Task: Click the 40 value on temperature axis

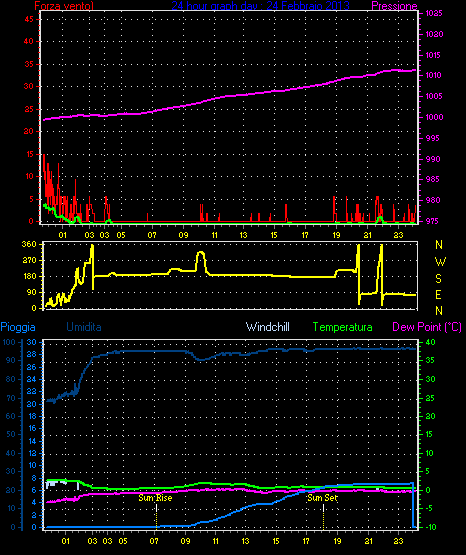Action: pos(430,342)
